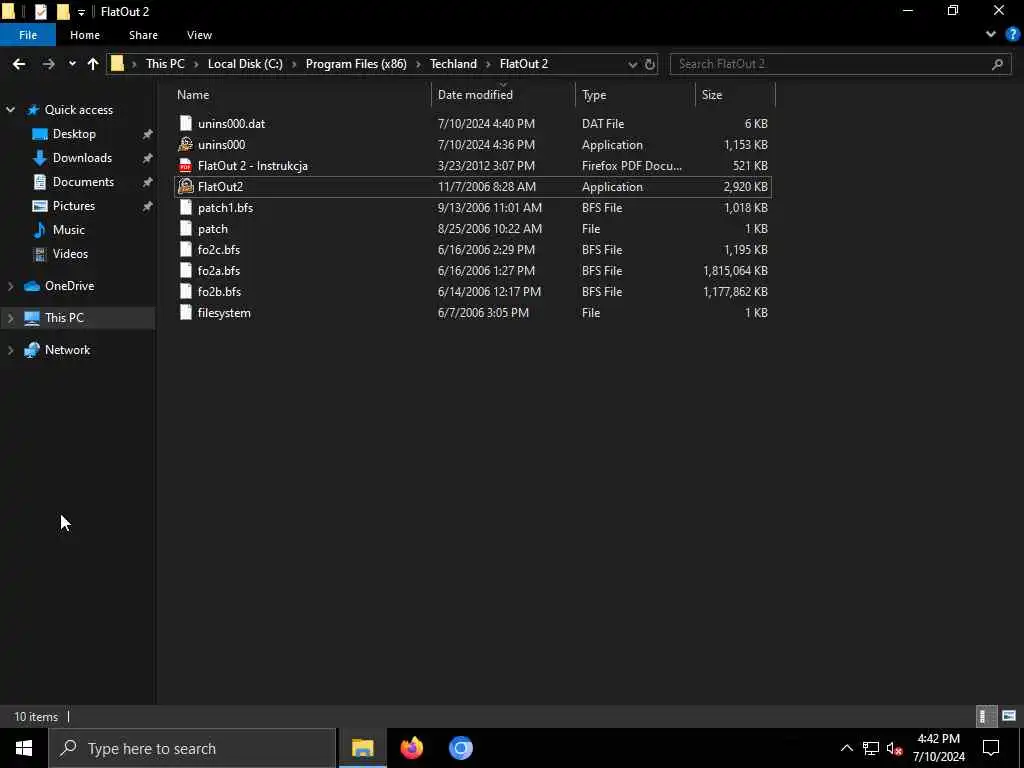The height and width of the screenshot is (768, 1024).
Task: Open the Windows Start menu
Action: click(24, 748)
